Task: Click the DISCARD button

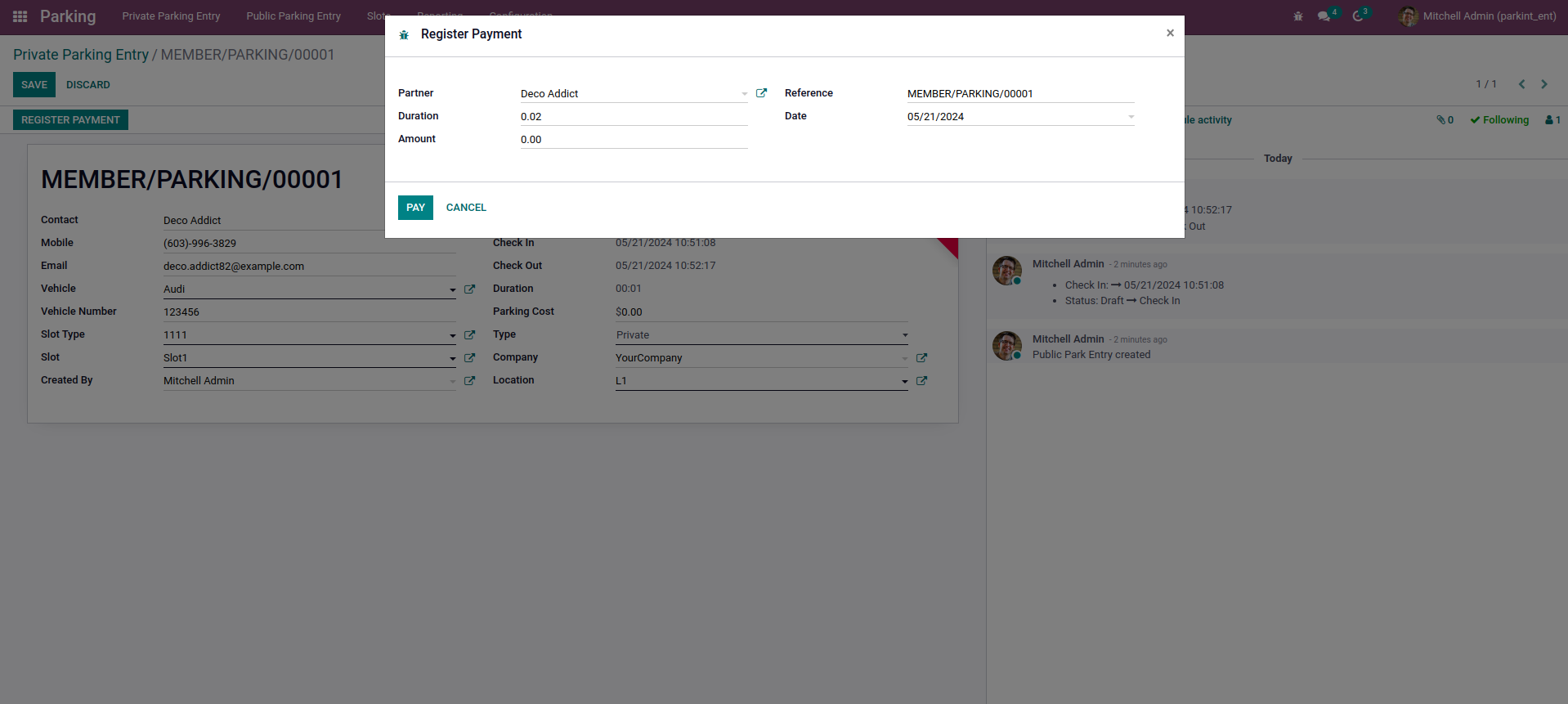Action: pyautogui.click(x=88, y=85)
